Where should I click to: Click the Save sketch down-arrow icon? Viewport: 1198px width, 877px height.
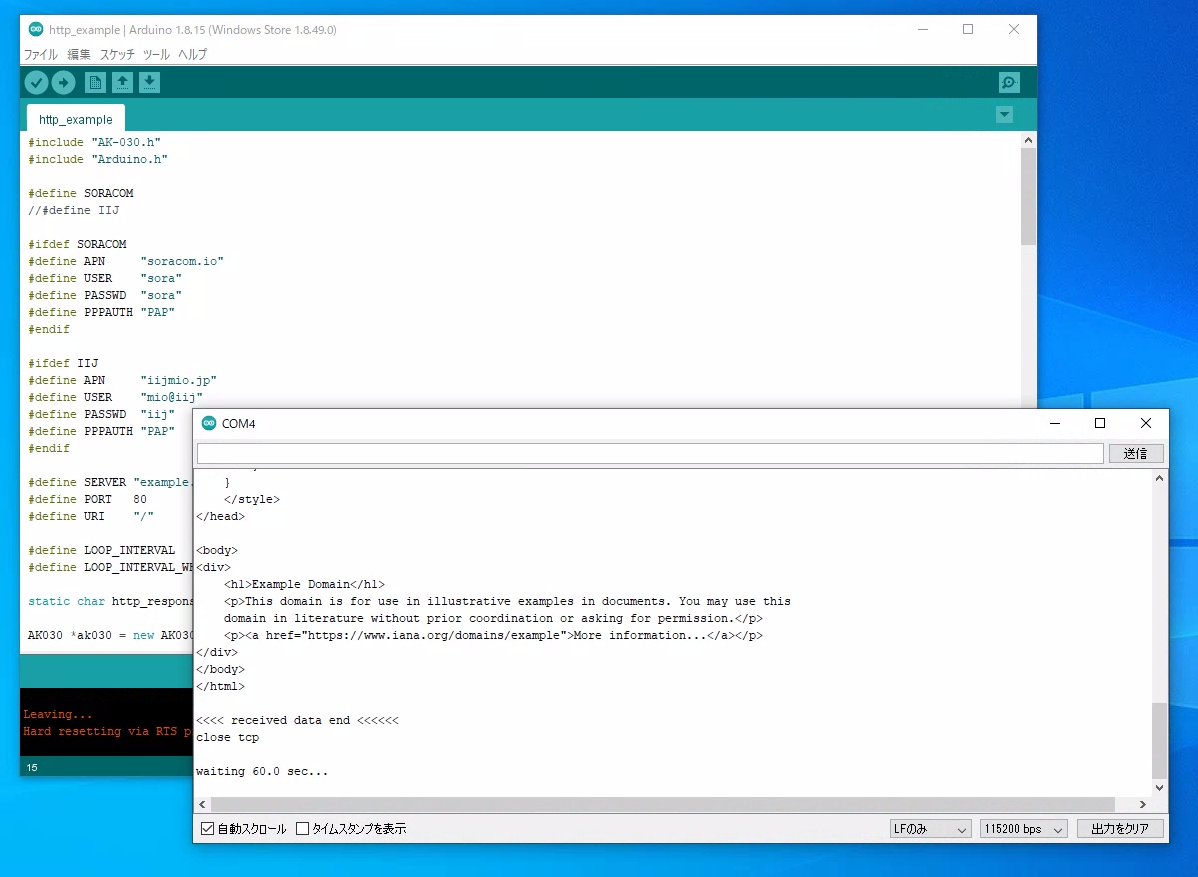pos(150,83)
